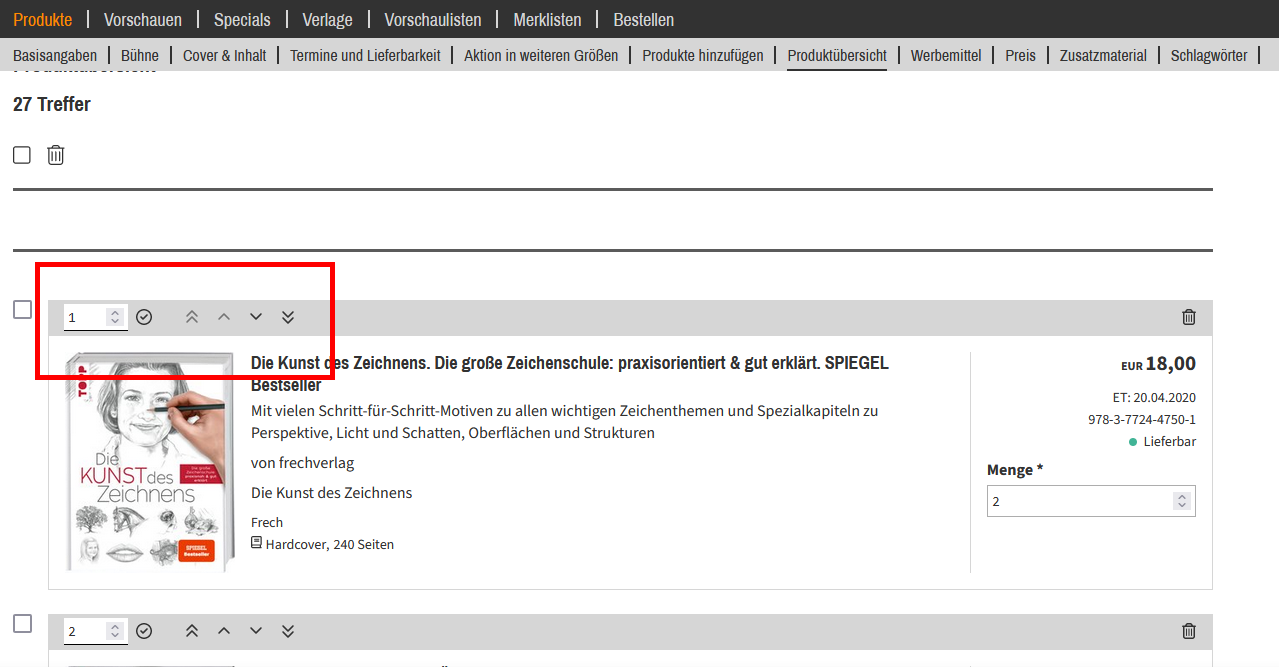This screenshot has height=667, width=1279.
Task: Move item 2 down one position
Action: coord(256,631)
